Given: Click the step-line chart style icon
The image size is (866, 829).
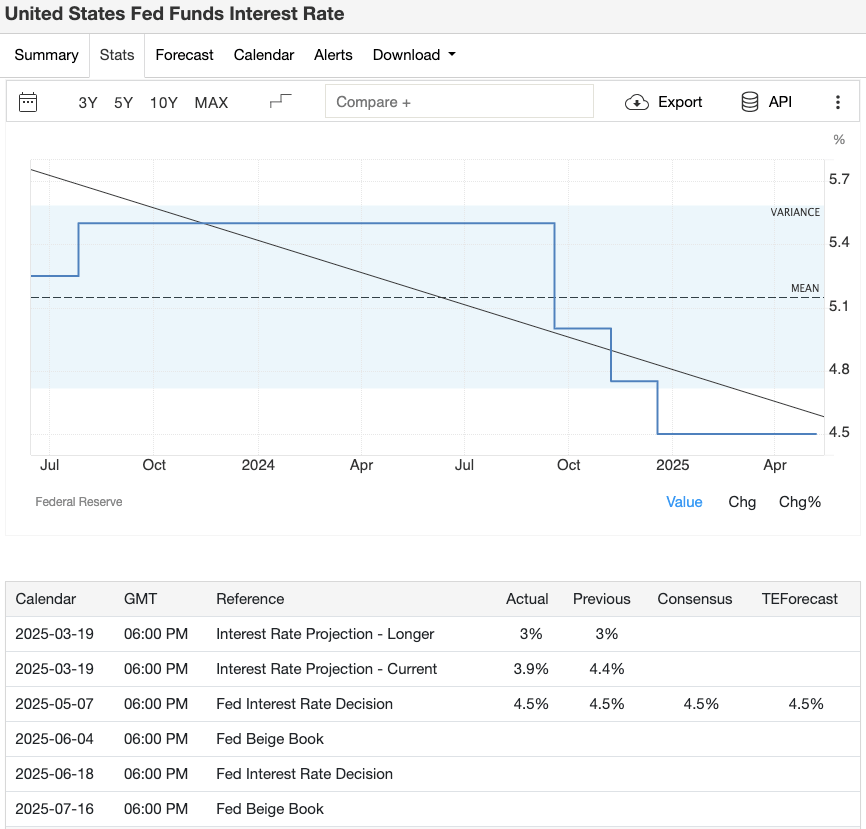Looking at the screenshot, I should [281, 100].
